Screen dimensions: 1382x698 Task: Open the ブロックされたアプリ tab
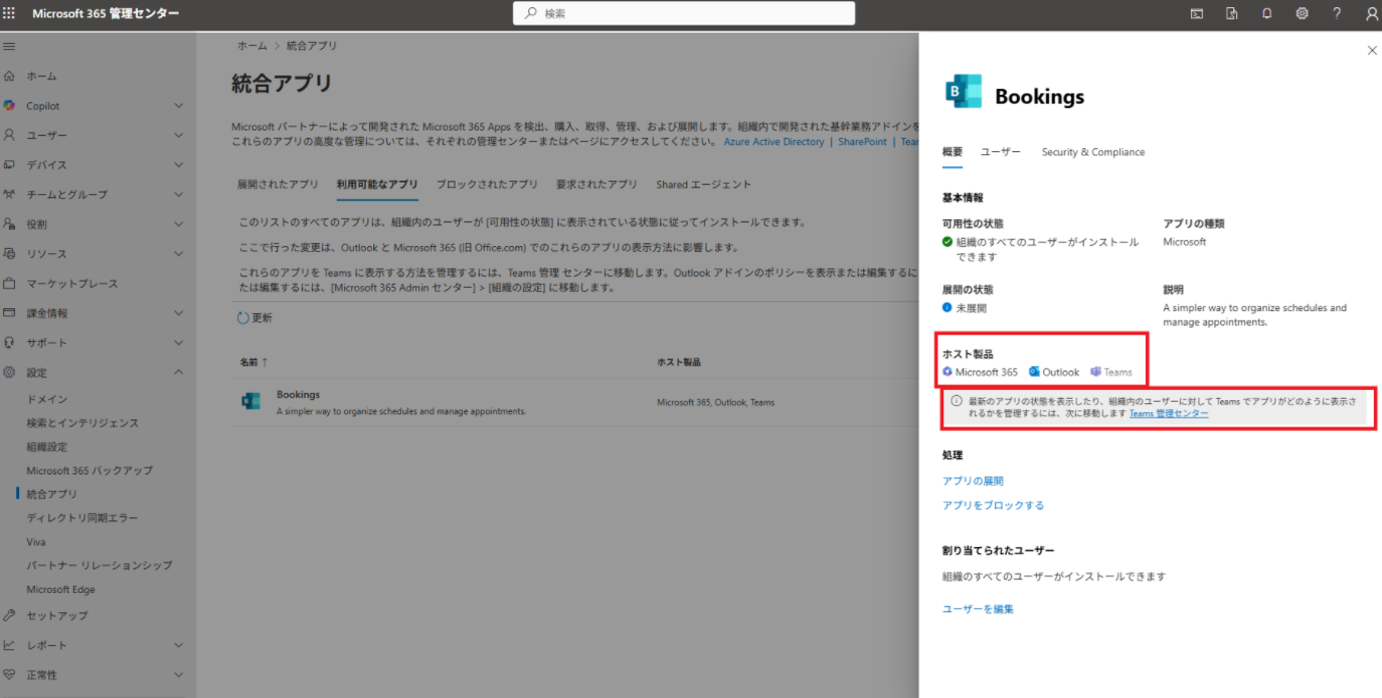tap(487, 184)
